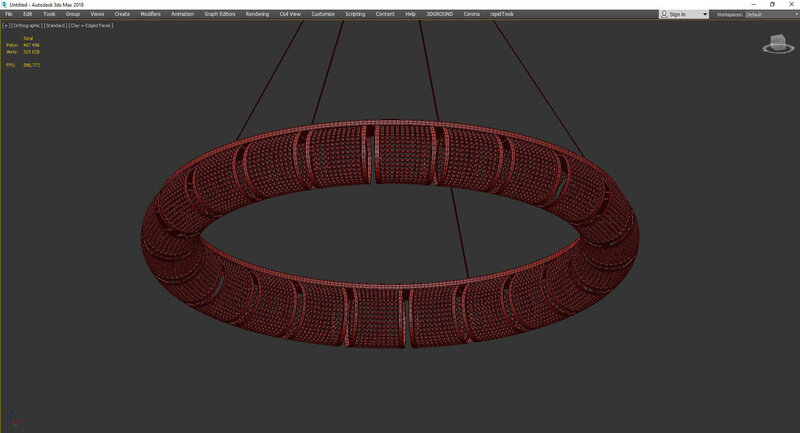
Task: Open the 3DGROUND menu
Action: [x=440, y=15]
